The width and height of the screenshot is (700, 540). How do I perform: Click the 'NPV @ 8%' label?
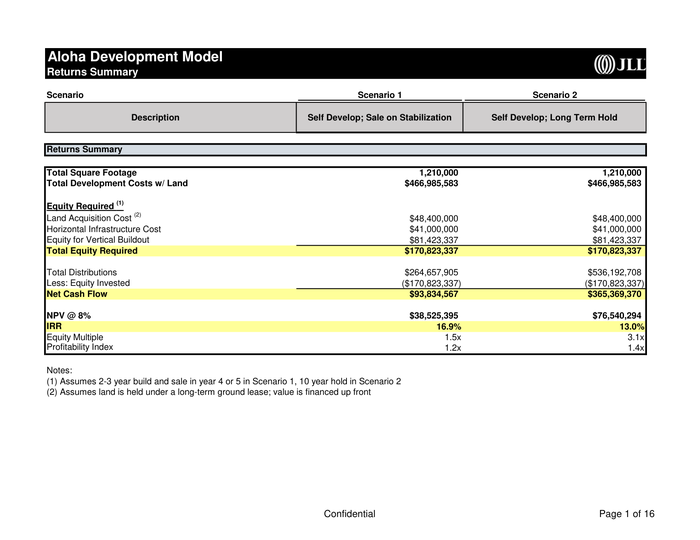[x=69, y=316]
